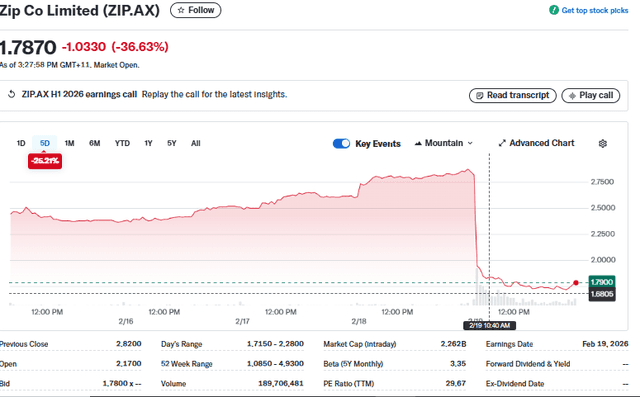Click the Previous Close value 2.8200
Viewport: 640px width, 397px height.
click(x=129, y=344)
